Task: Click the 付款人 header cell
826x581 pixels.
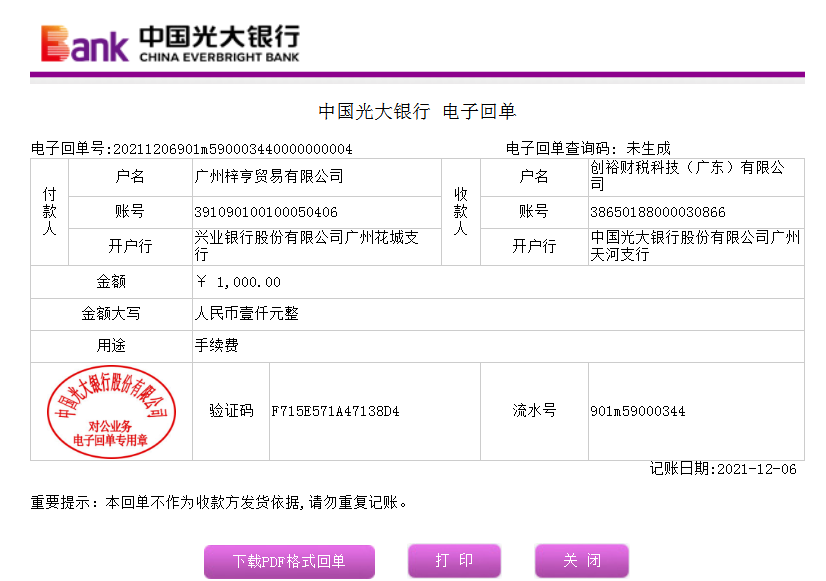Action: point(50,212)
